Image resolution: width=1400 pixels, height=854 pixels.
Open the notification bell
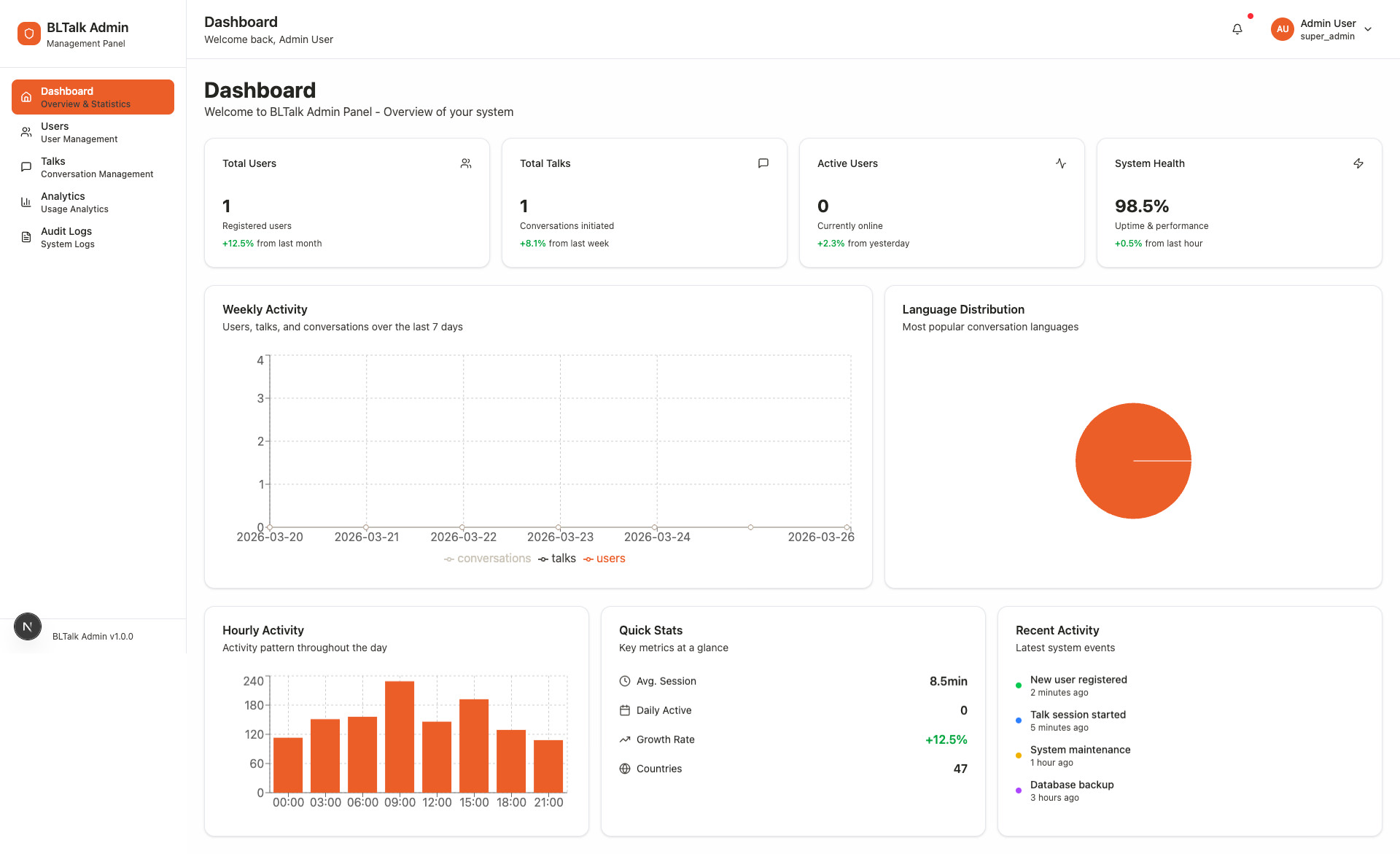1237,28
